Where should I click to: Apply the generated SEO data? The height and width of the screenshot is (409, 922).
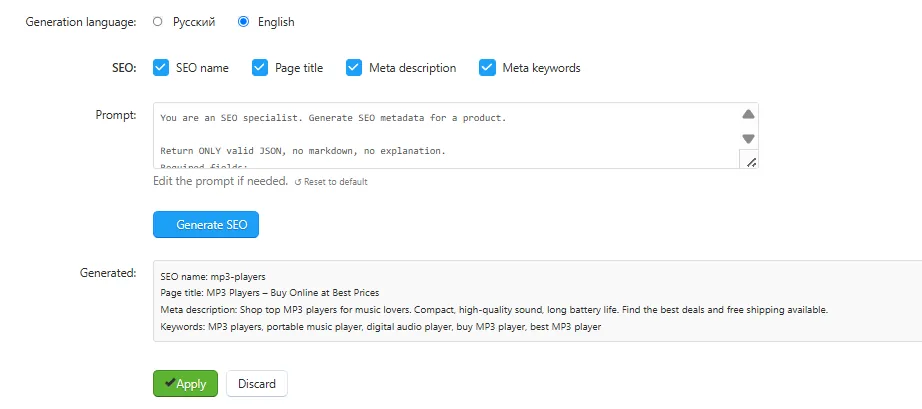185,384
